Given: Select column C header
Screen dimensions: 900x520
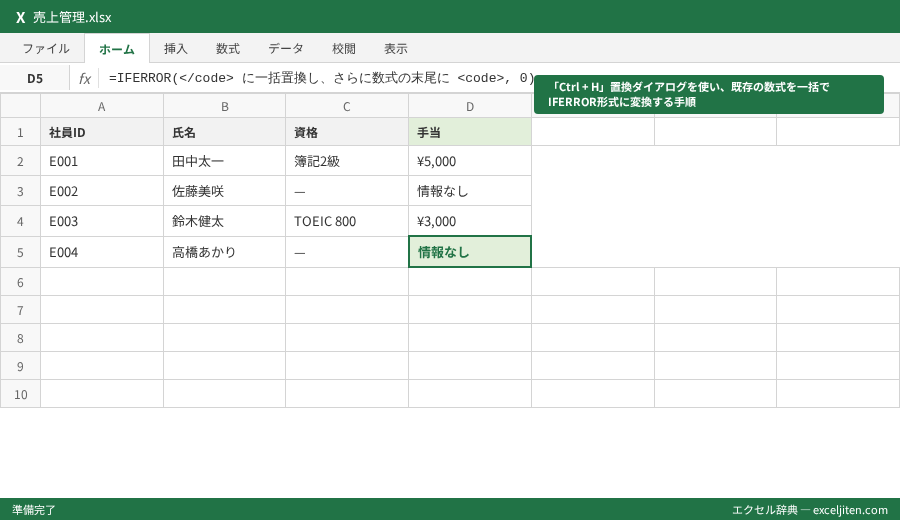Looking at the screenshot, I should point(347,106).
